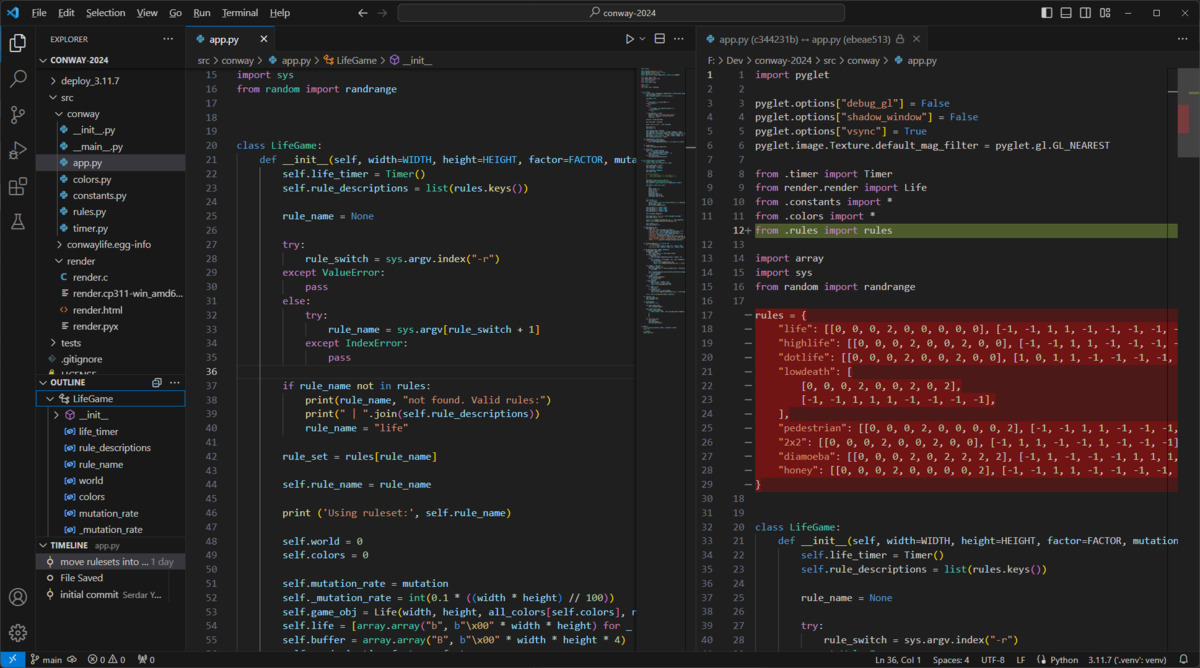Collapse the LifeGame outline entry

click(49, 397)
